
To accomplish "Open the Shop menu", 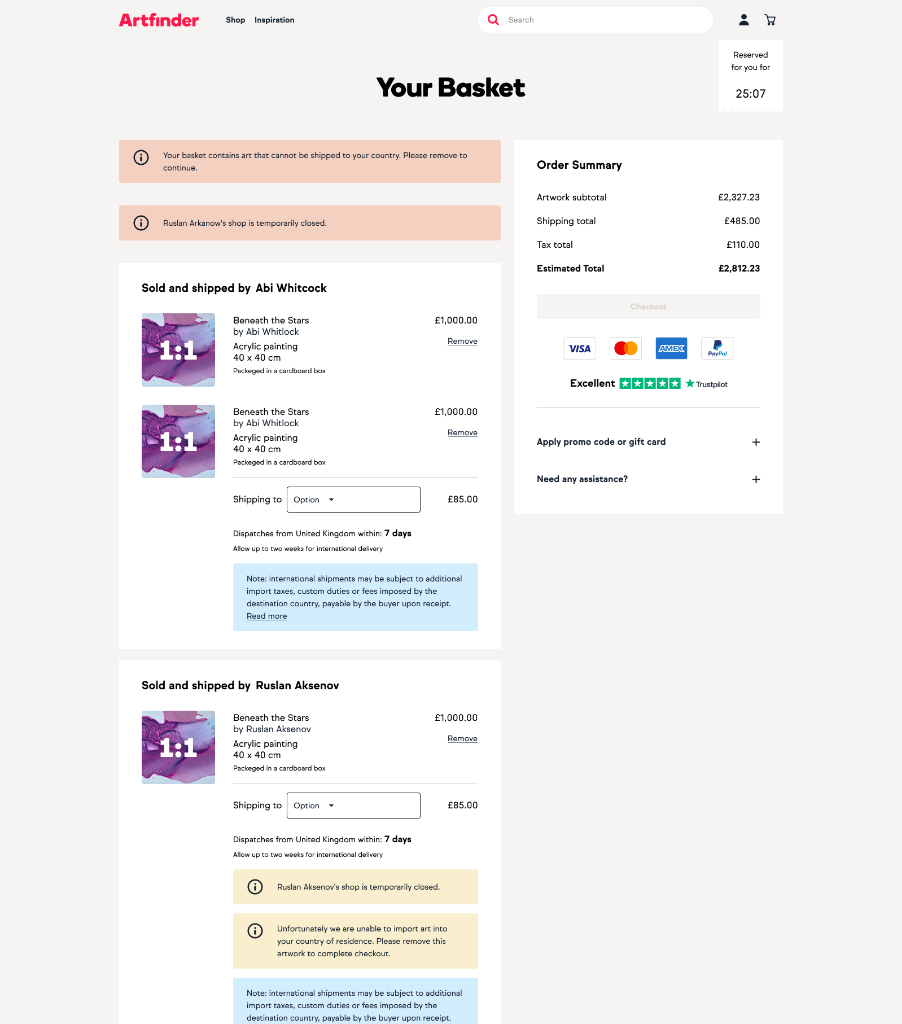I will point(235,20).
